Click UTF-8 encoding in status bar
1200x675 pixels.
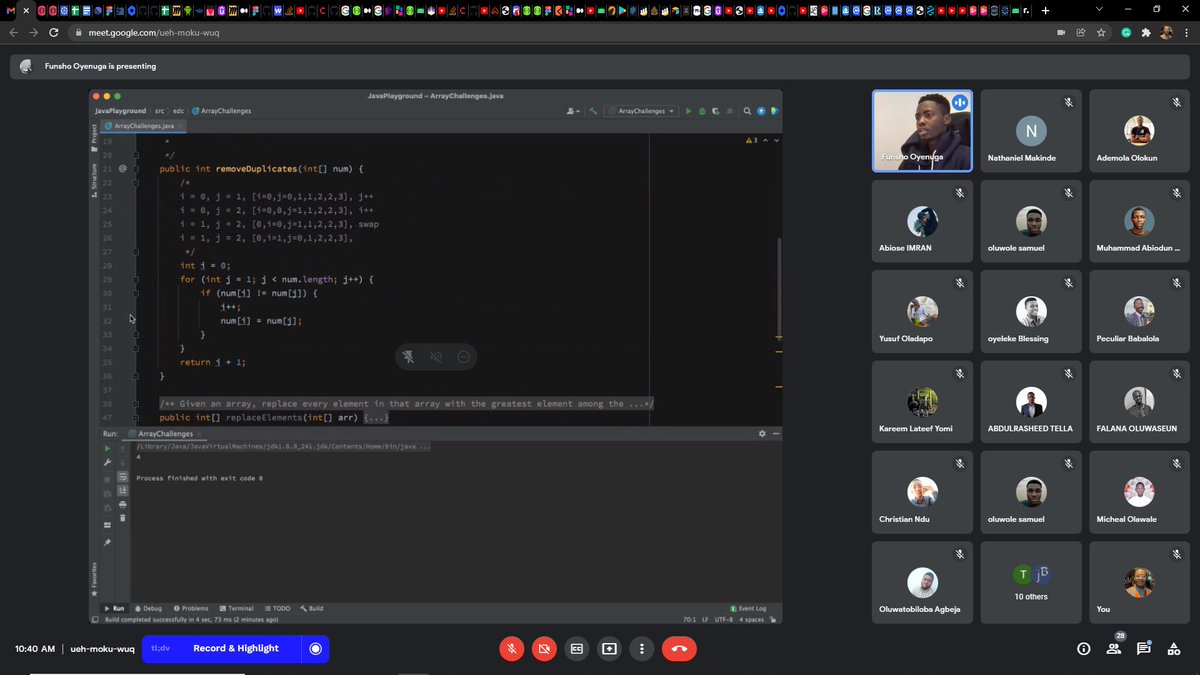[x=723, y=619]
